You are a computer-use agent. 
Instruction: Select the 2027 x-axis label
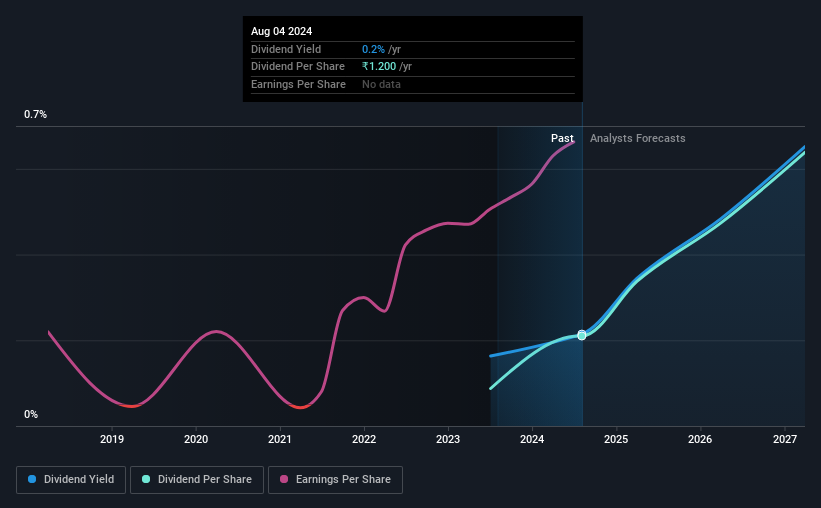click(x=785, y=439)
